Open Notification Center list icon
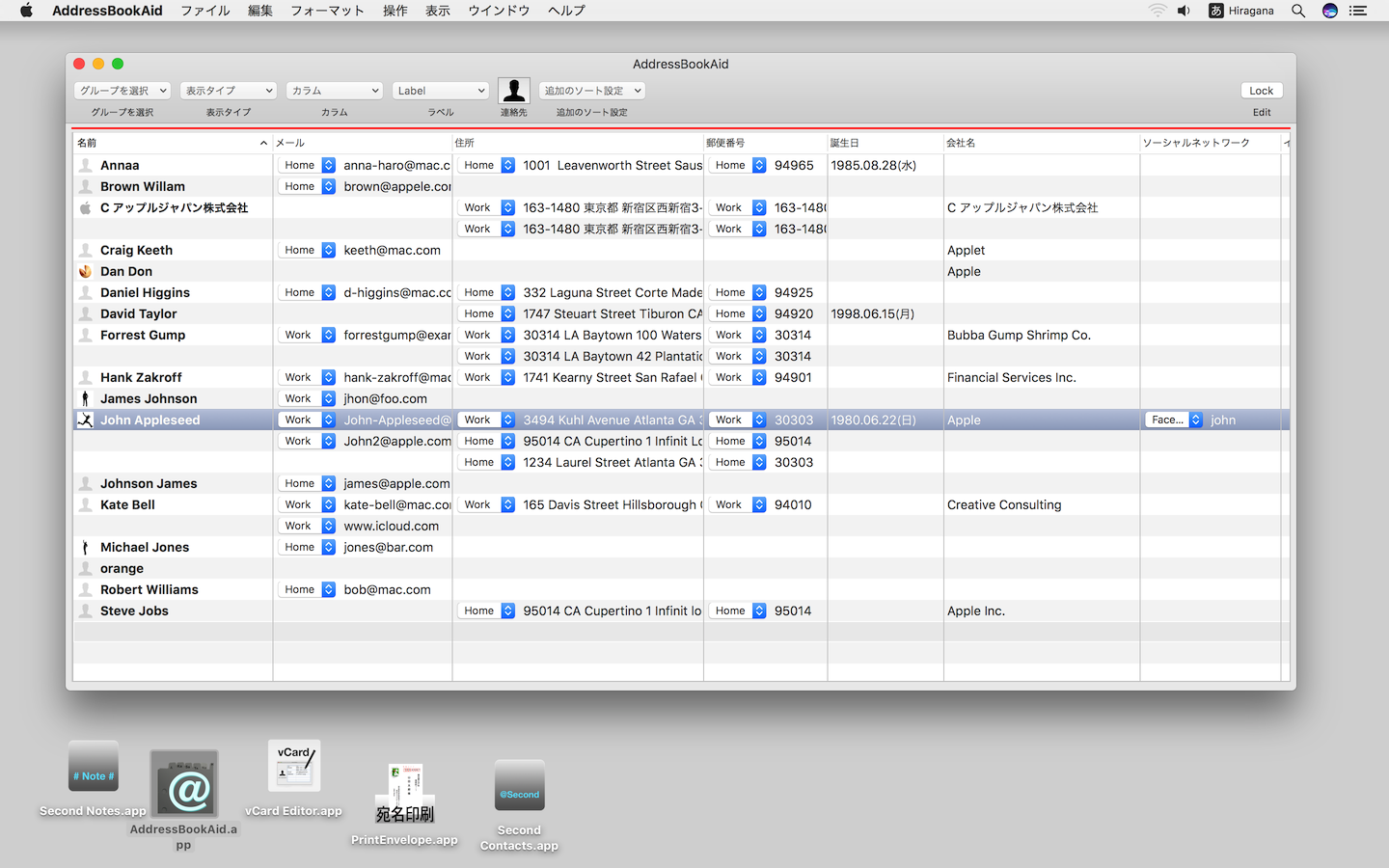The image size is (1389, 868). coord(1358,11)
